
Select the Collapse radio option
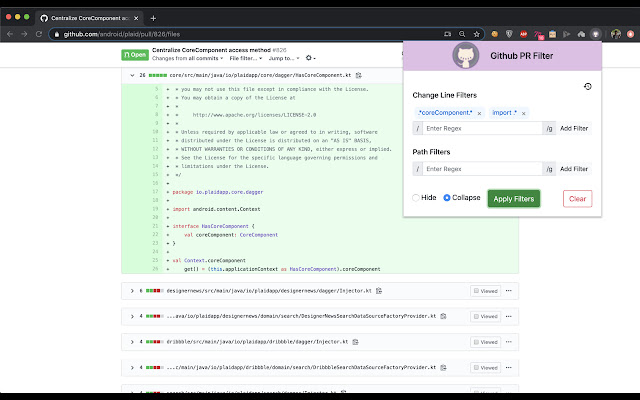447,198
